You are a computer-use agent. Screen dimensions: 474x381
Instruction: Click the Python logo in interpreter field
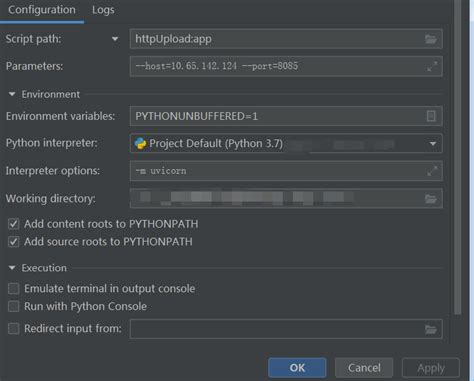point(140,143)
